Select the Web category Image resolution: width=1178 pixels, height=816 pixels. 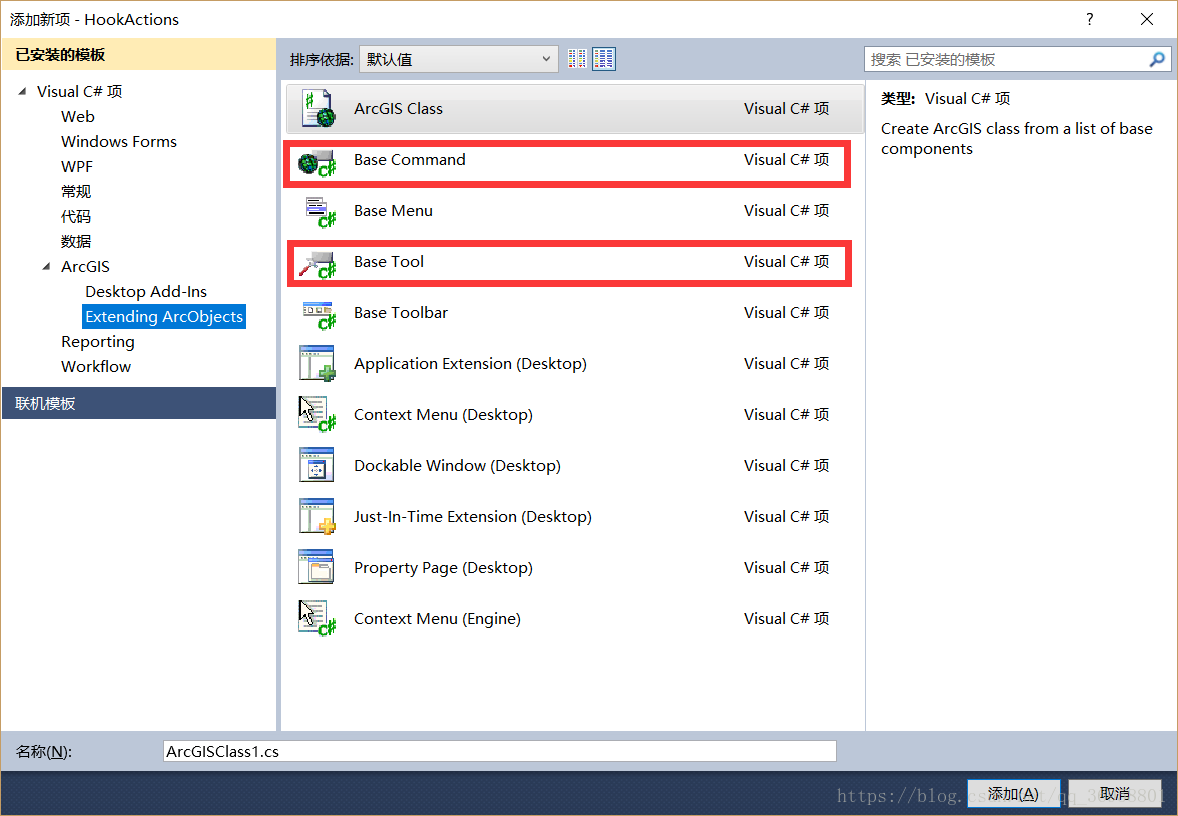78,116
